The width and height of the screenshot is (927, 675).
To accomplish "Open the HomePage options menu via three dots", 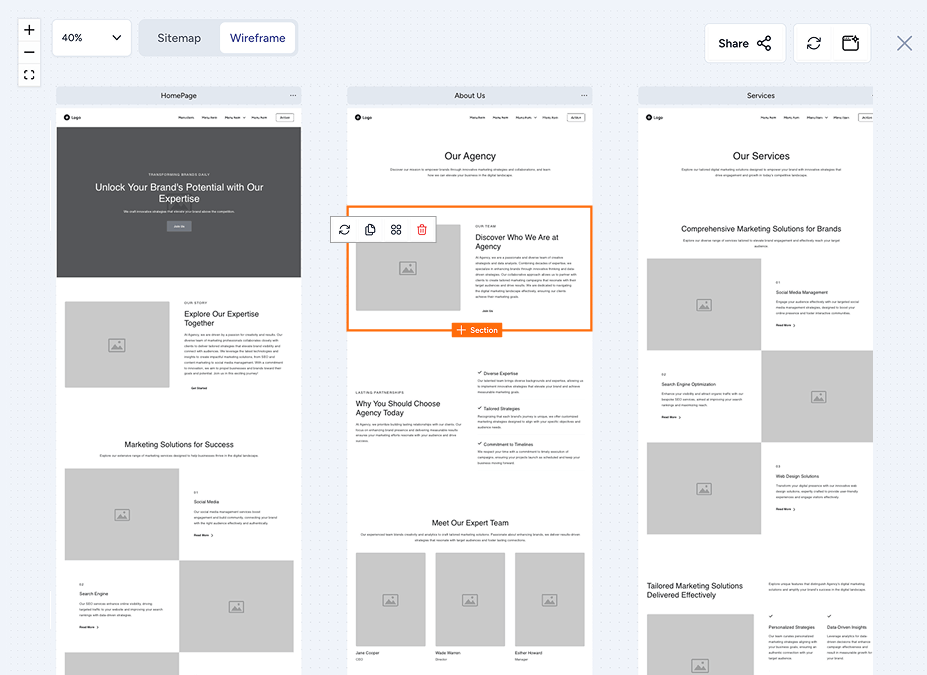I will [x=293, y=95].
